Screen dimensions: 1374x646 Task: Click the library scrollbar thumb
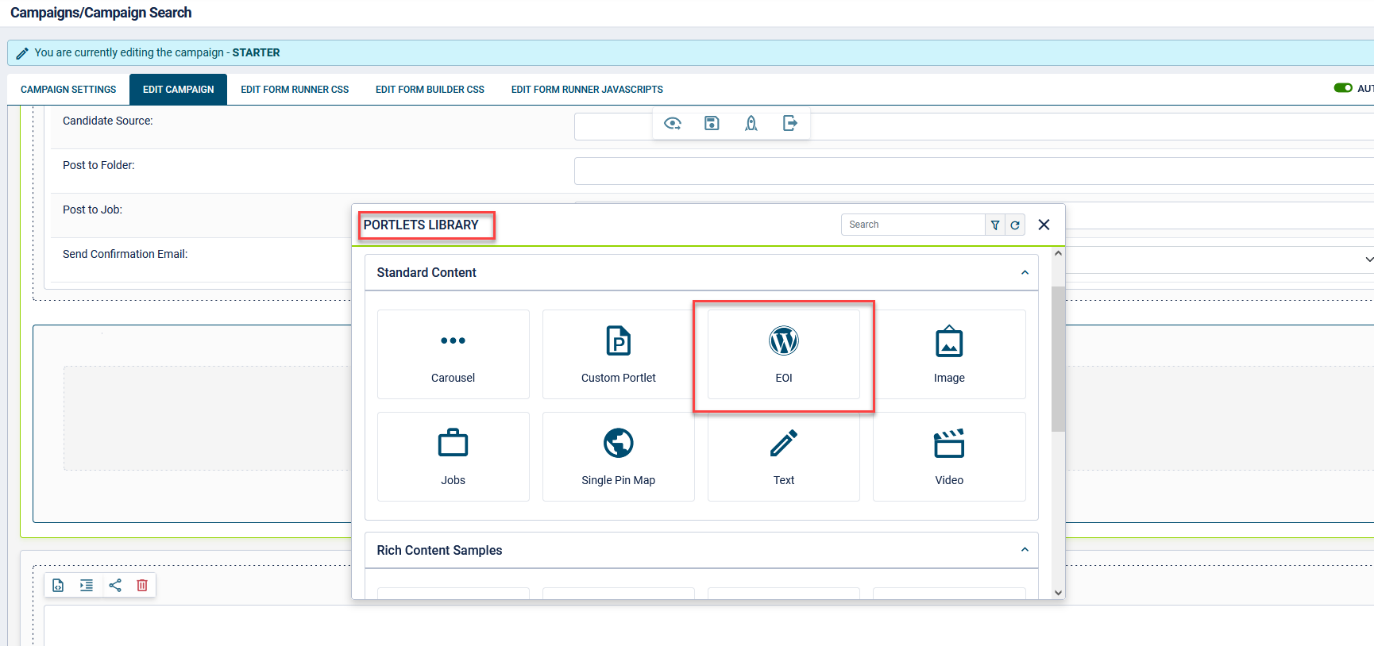1058,359
